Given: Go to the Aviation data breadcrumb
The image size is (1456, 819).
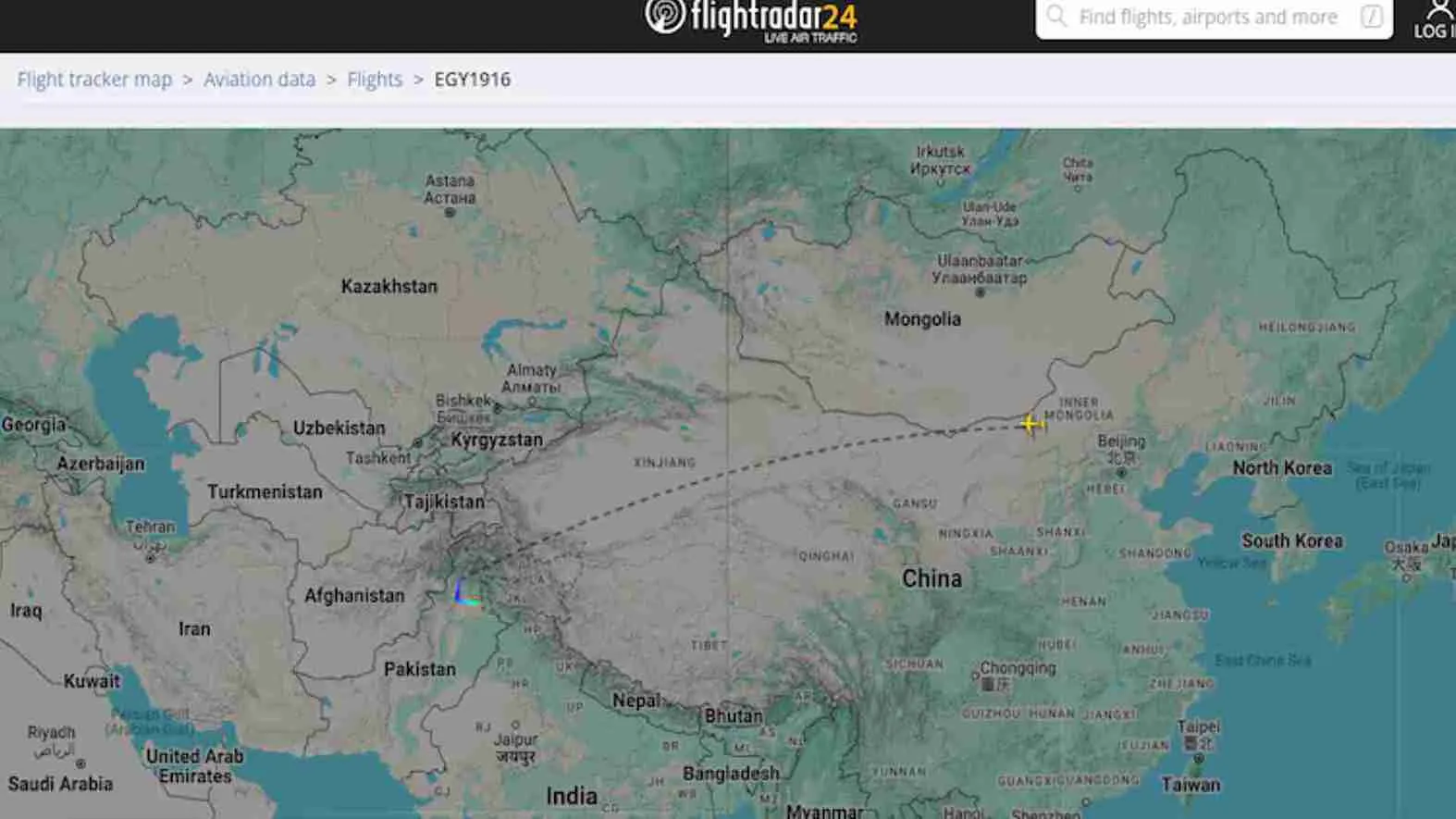Looking at the screenshot, I should pyautogui.click(x=259, y=80).
